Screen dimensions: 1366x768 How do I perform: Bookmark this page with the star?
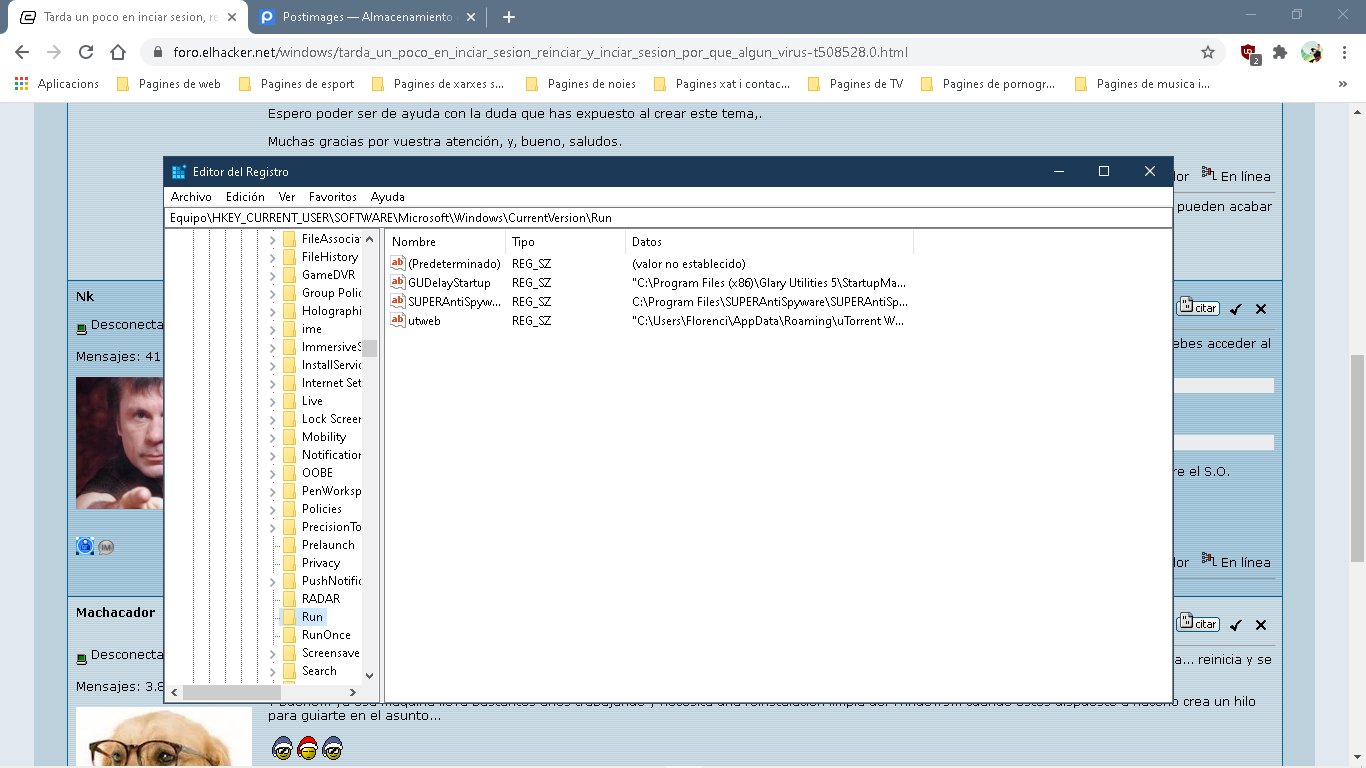coord(1208,52)
